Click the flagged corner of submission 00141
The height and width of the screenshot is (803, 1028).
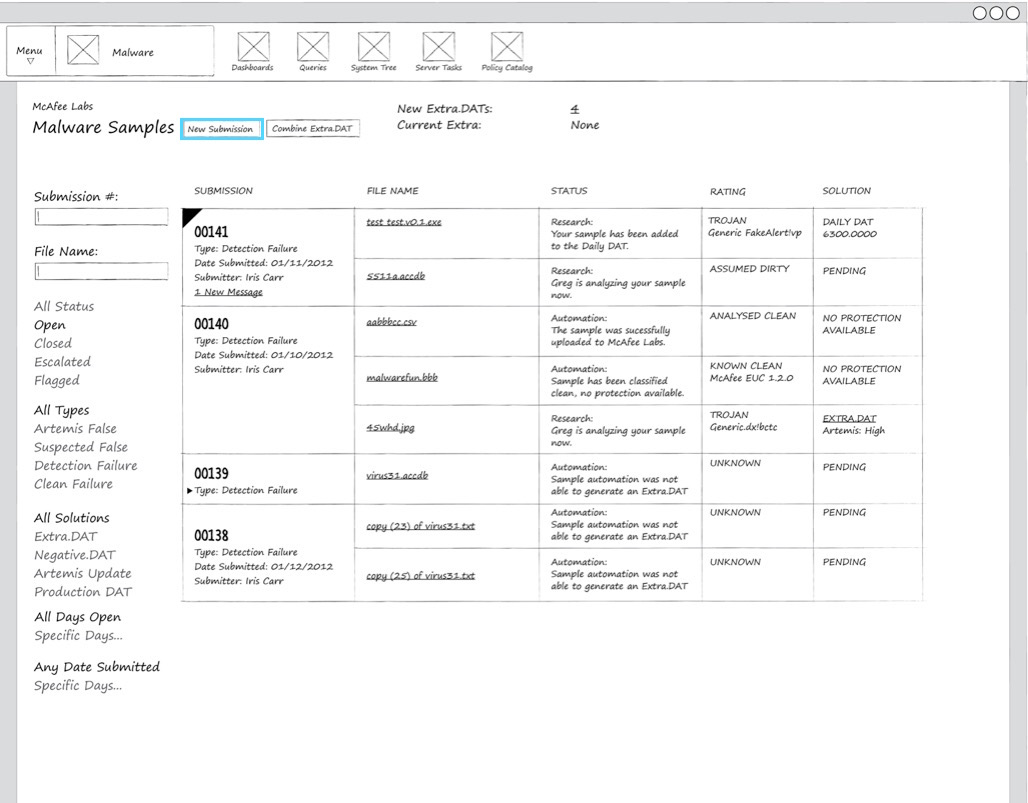[190, 215]
